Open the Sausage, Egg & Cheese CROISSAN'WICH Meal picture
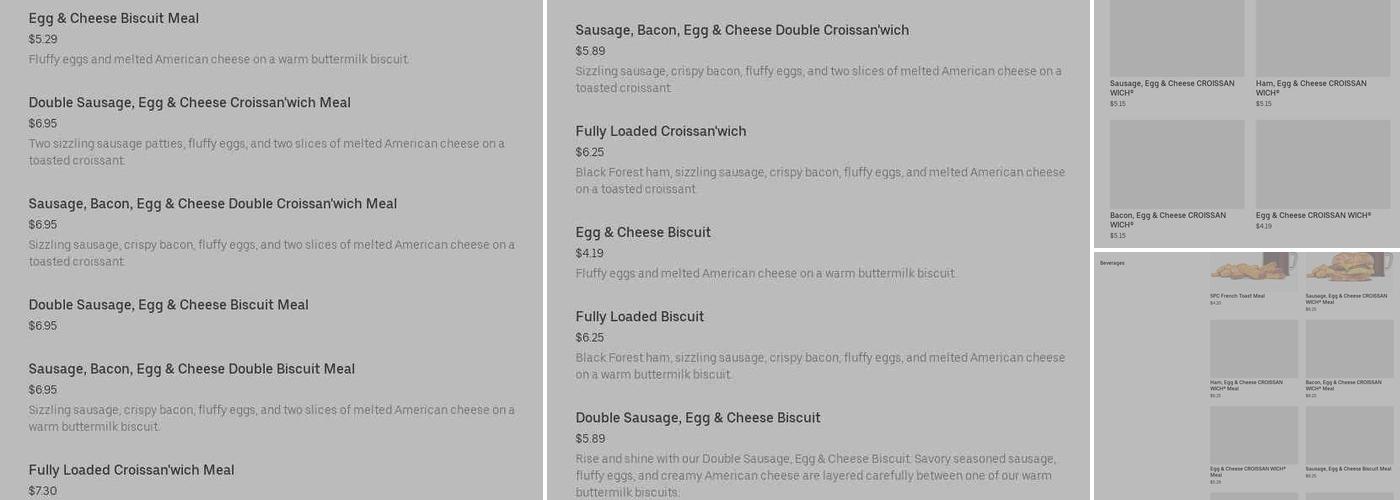The height and width of the screenshot is (500, 1400). coord(1349,269)
